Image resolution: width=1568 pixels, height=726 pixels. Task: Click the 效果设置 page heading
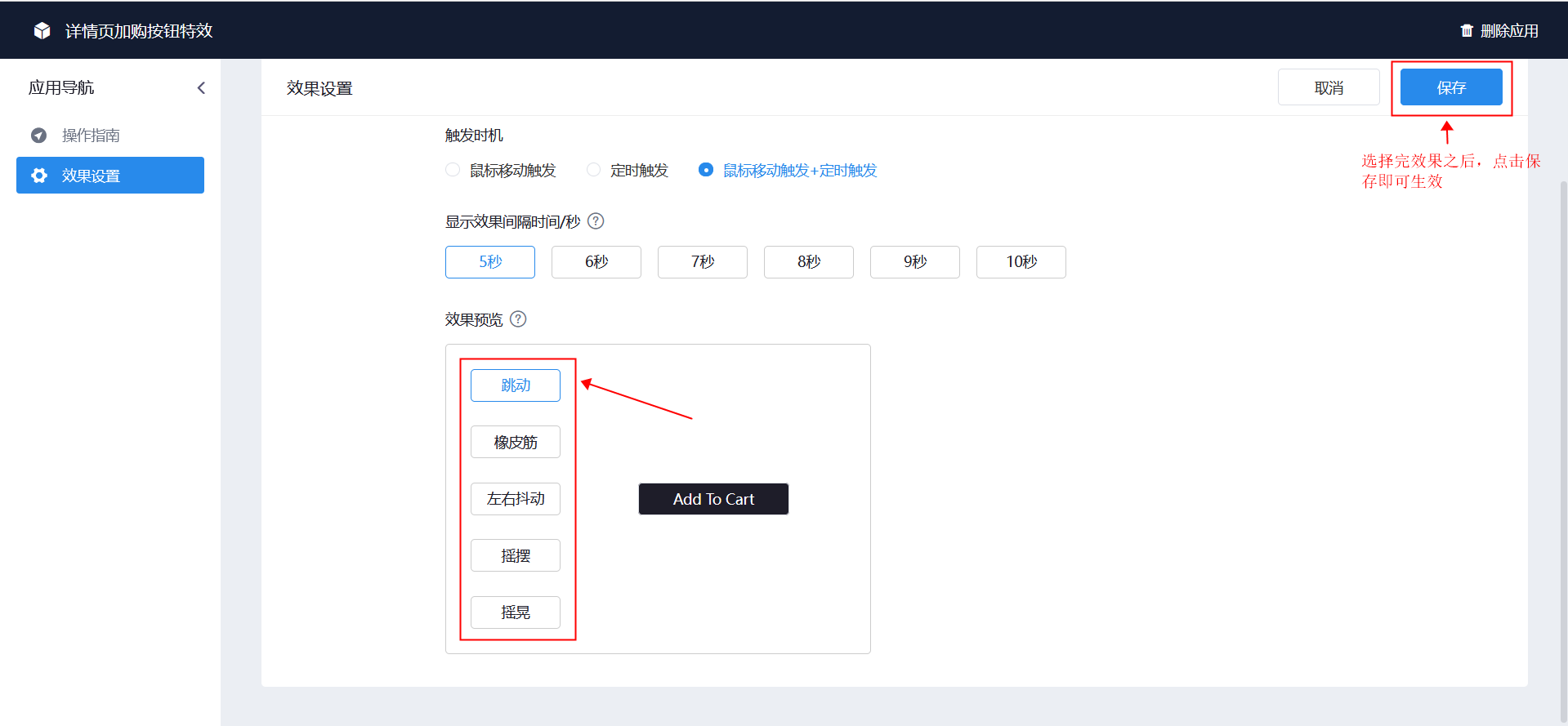click(x=319, y=88)
